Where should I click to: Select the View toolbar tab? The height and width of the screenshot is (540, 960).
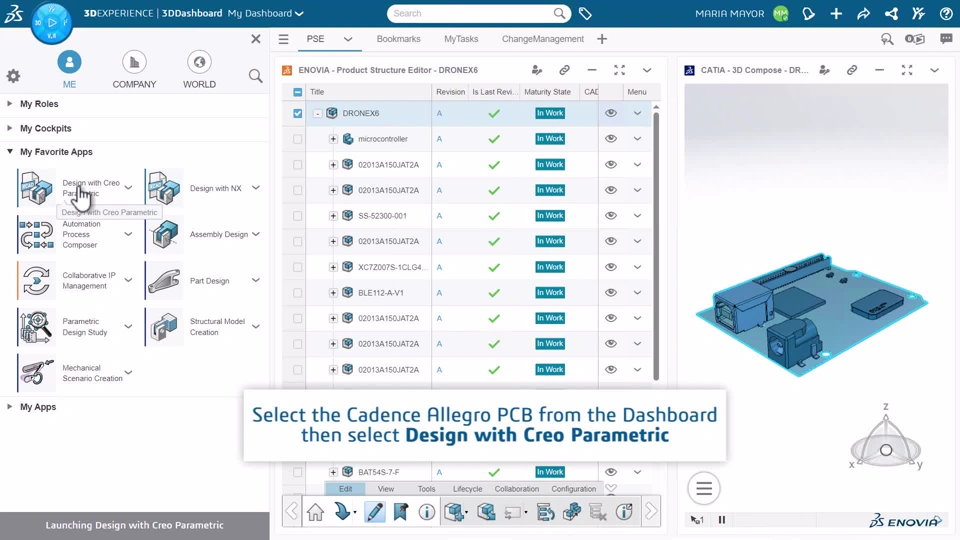[x=386, y=489]
